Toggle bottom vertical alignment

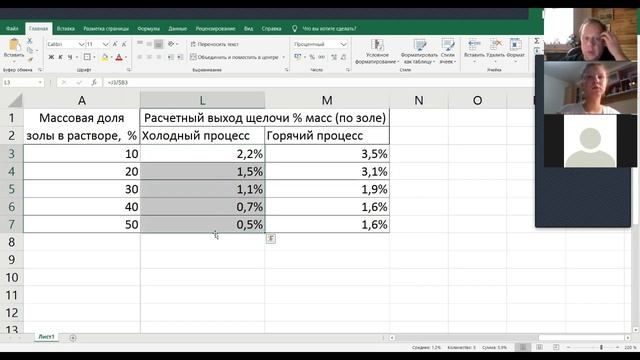click(x=159, y=44)
